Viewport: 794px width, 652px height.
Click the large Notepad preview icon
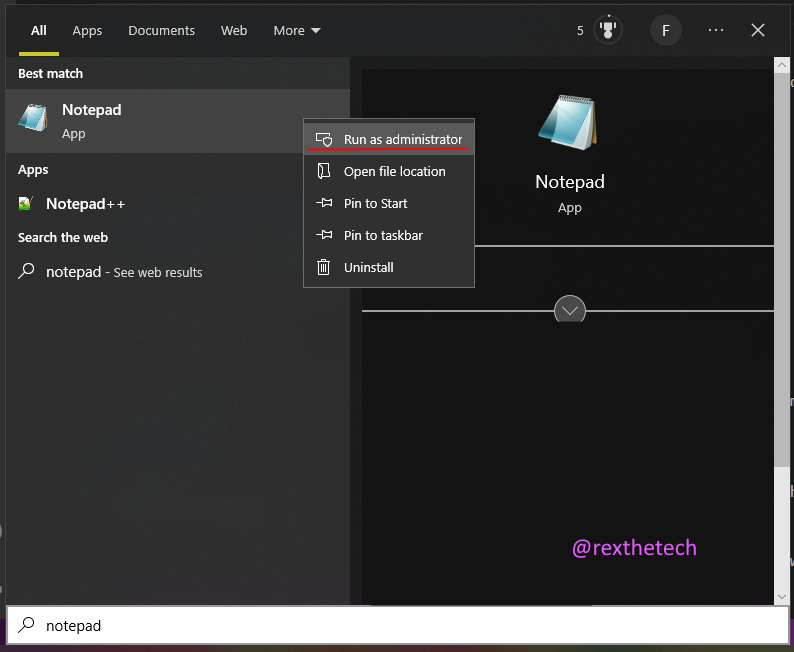(x=569, y=123)
